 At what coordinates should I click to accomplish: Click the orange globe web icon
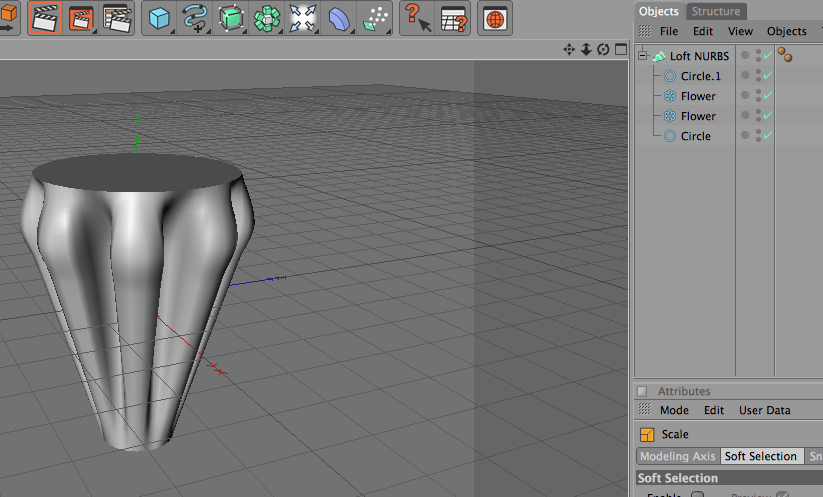point(495,18)
